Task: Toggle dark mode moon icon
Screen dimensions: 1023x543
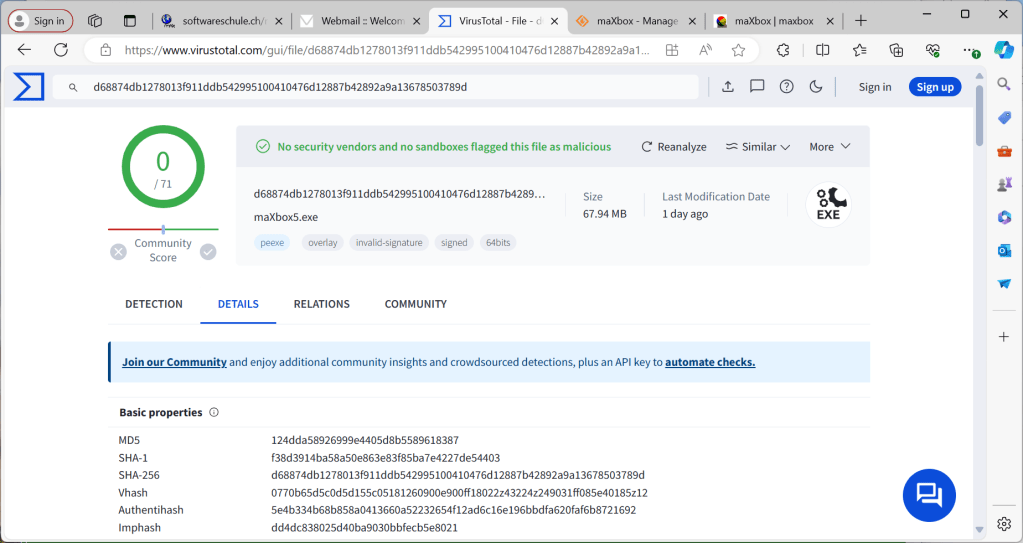Action: (x=816, y=87)
